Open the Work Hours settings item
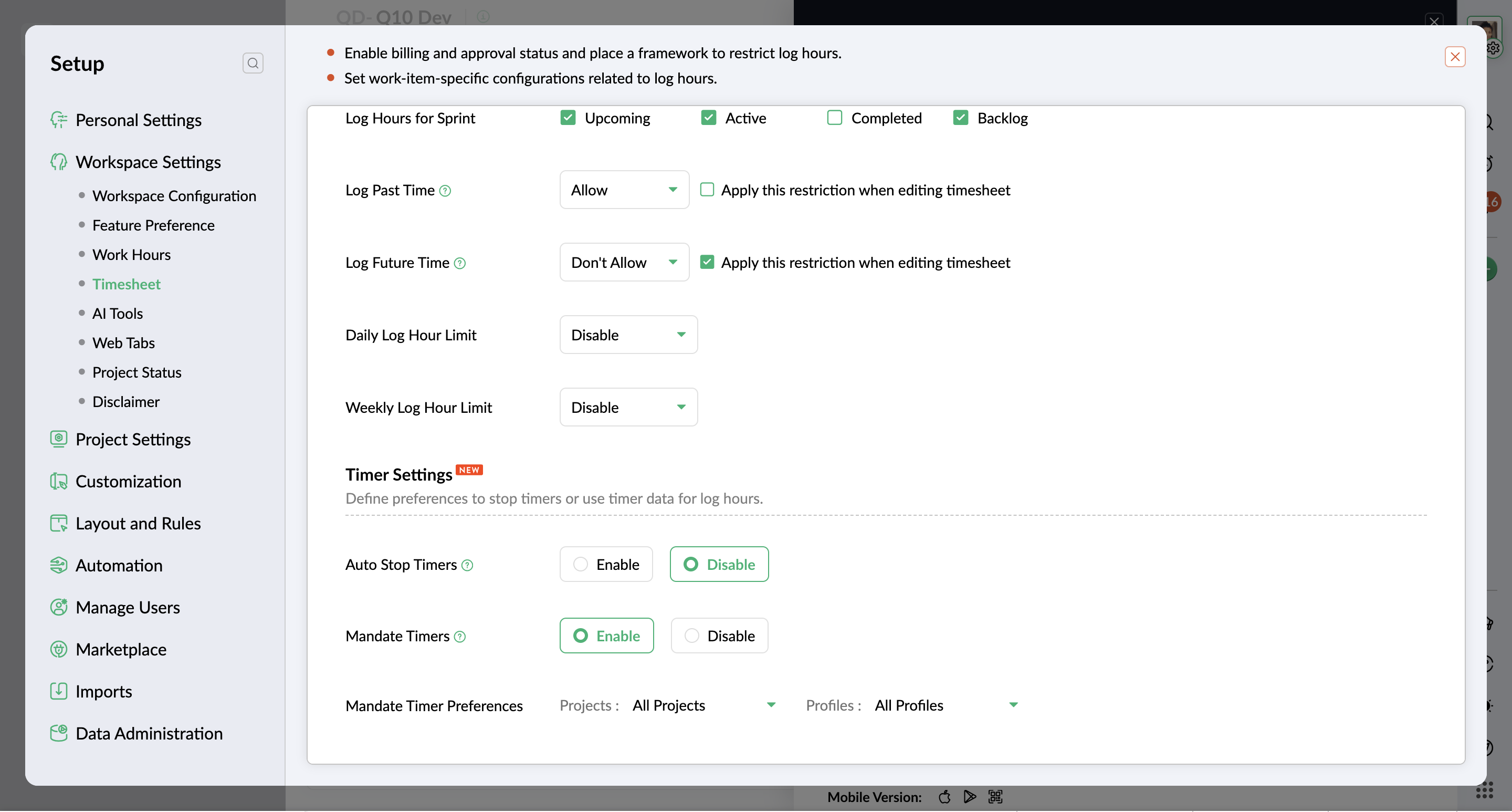This screenshot has height=812, width=1512. click(x=131, y=254)
